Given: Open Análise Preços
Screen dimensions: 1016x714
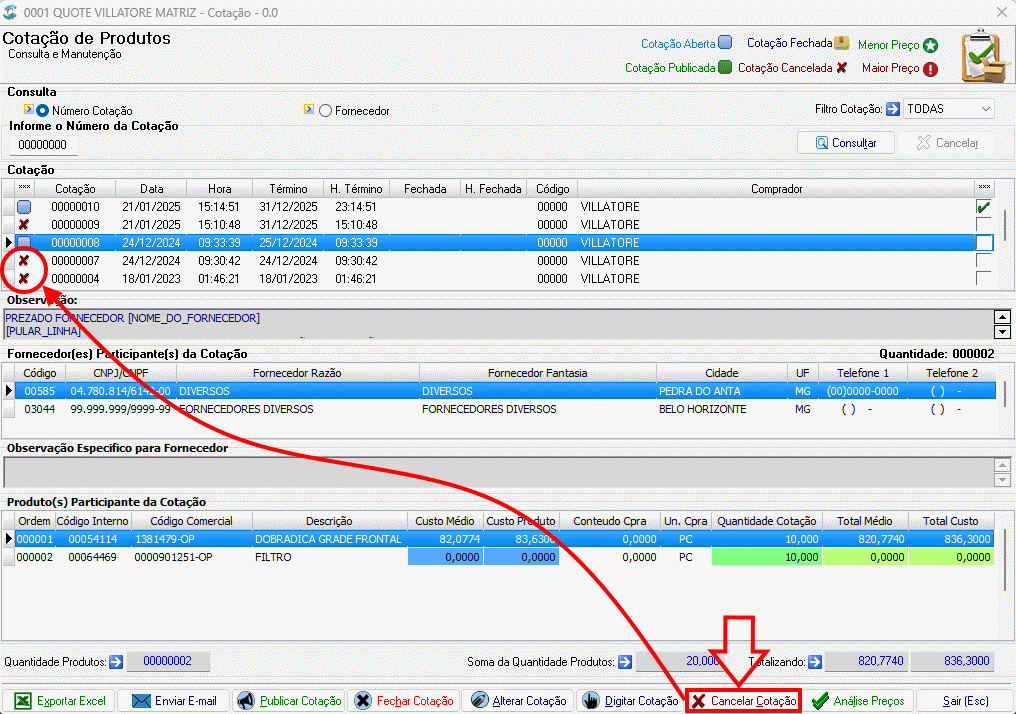Looking at the screenshot, I should click(x=859, y=700).
